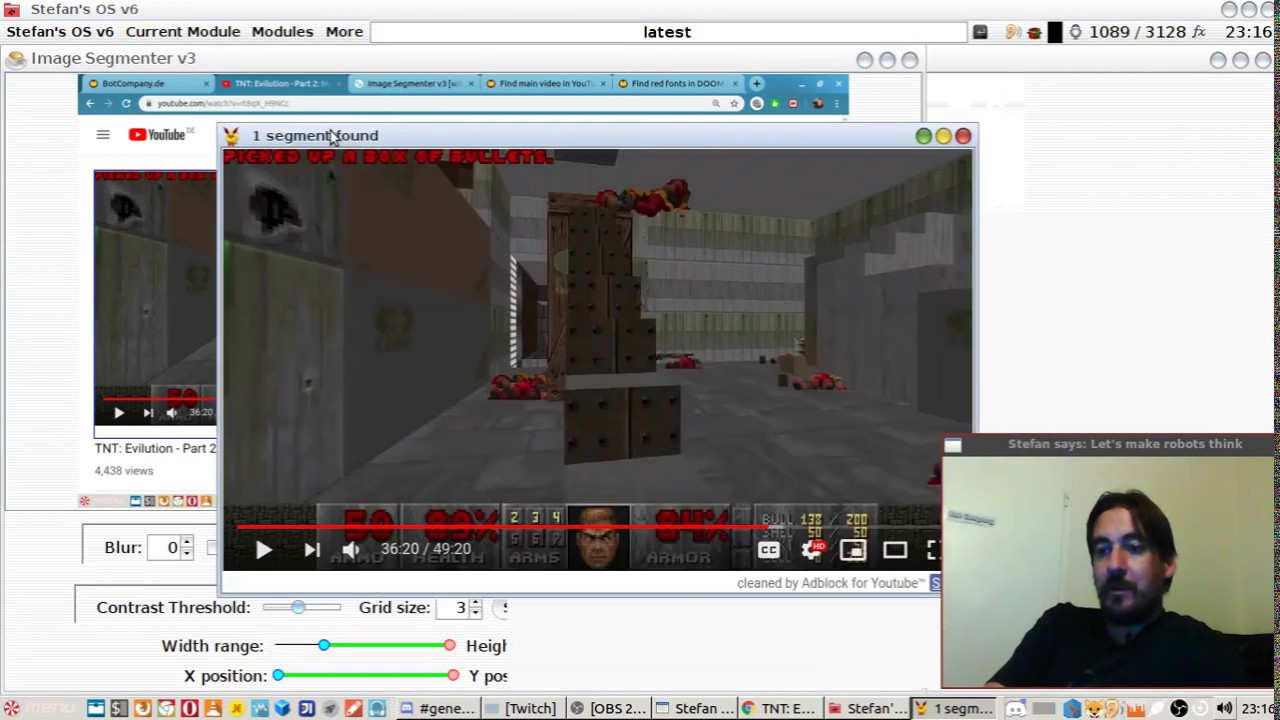Click the volume speaker in system tray
This screenshot has height=720, width=1280.
click(x=1225, y=709)
